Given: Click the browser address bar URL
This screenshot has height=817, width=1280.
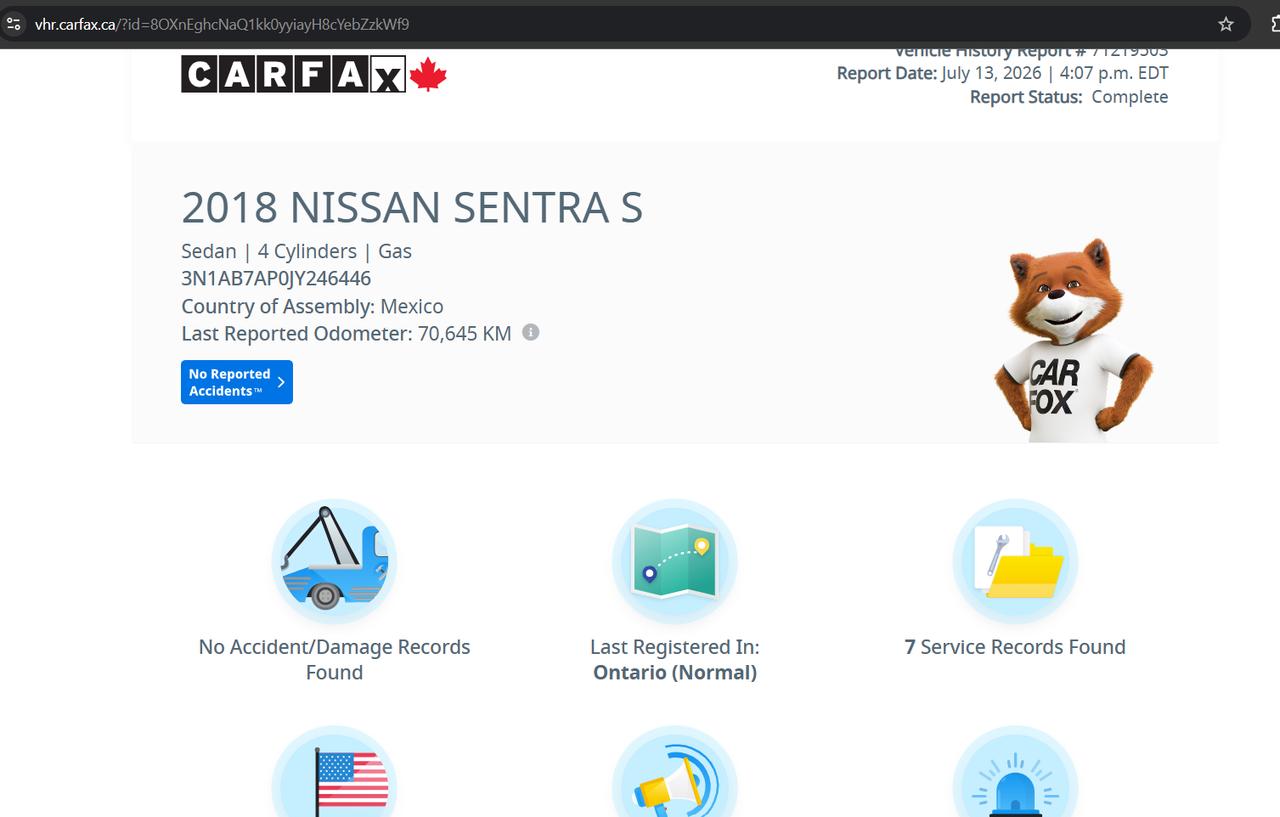Looking at the screenshot, I should click(222, 24).
